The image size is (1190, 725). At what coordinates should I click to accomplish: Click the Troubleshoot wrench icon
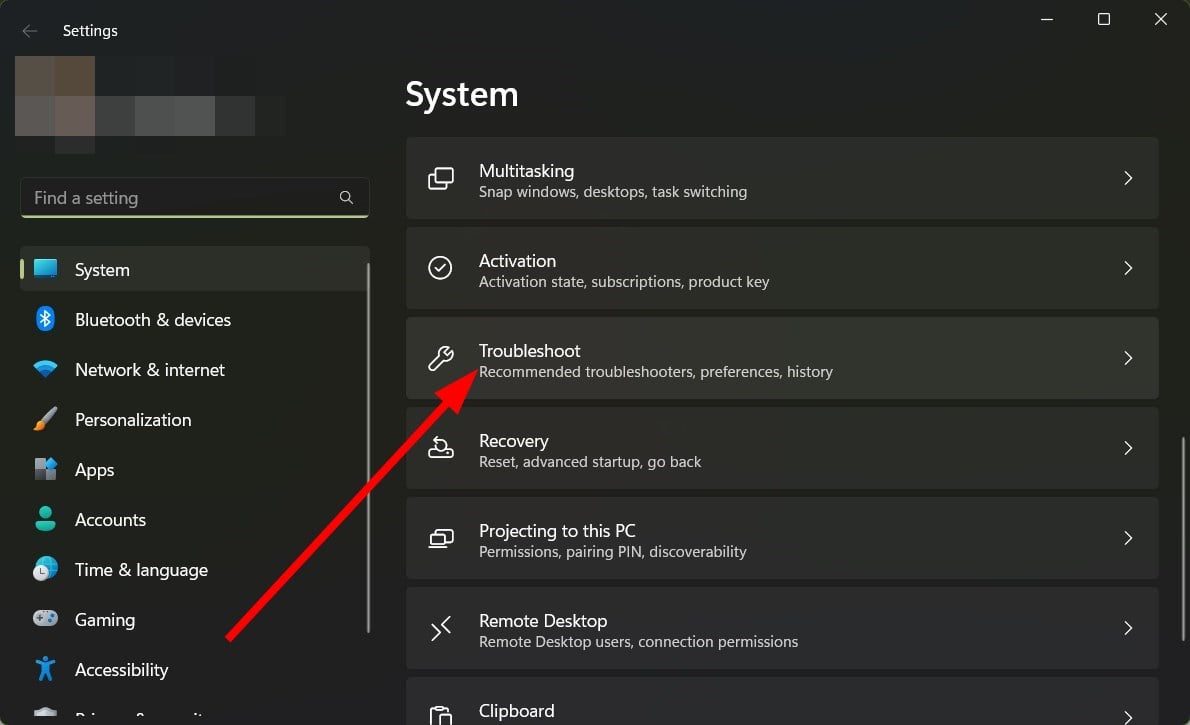point(441,358)
